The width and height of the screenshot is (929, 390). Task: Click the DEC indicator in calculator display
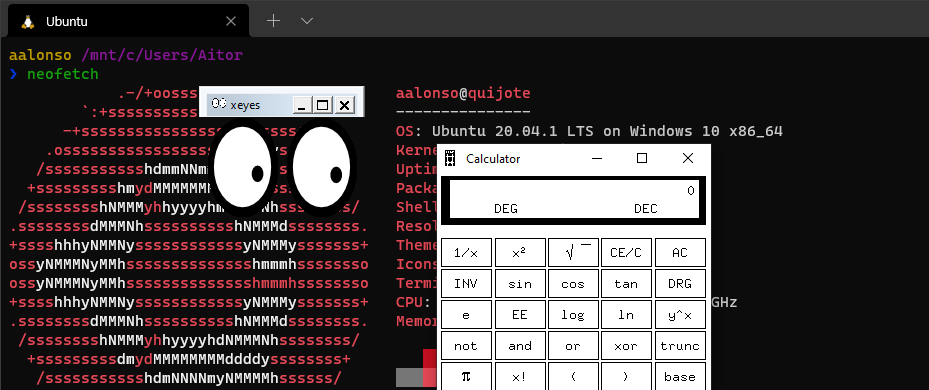(646, 209)
